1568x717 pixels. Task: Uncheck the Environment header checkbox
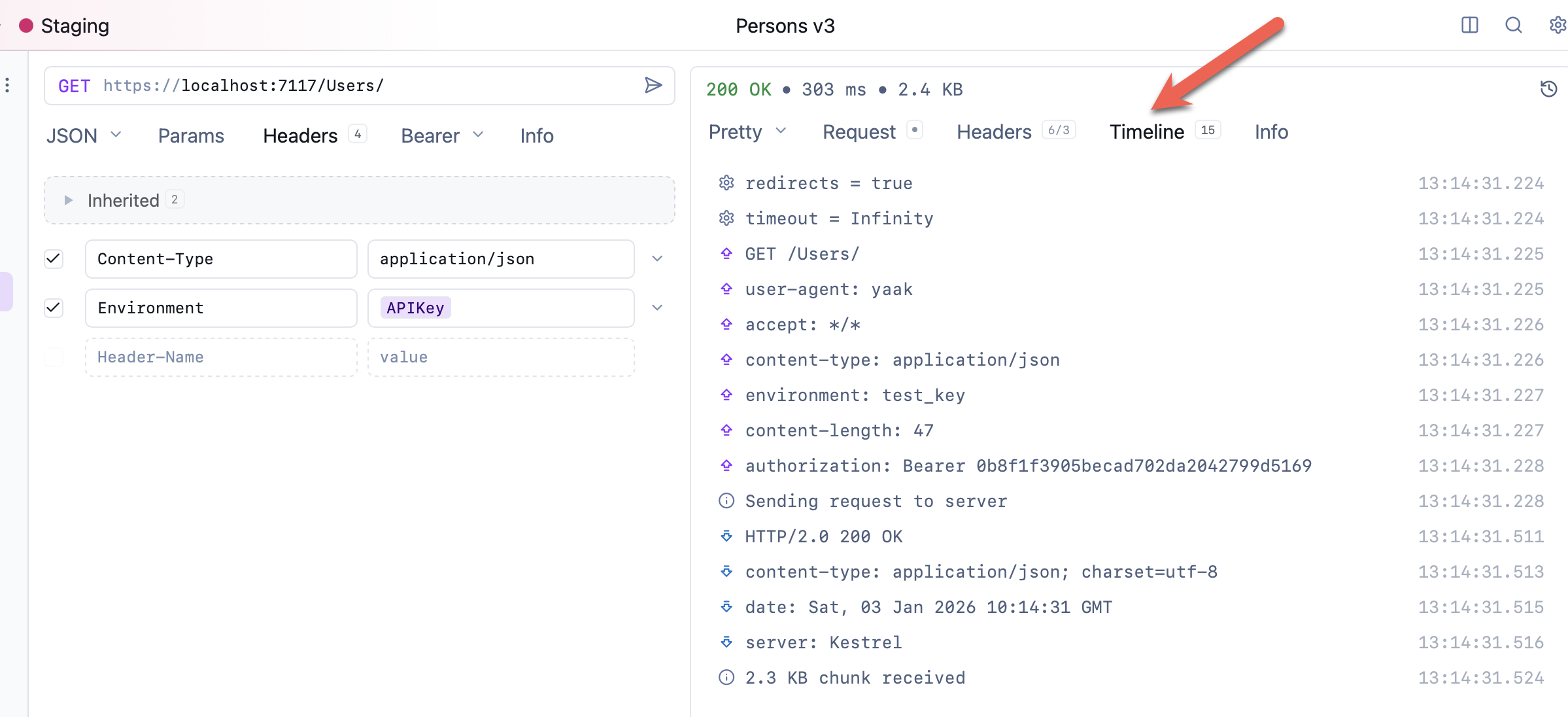coord(54,308)
